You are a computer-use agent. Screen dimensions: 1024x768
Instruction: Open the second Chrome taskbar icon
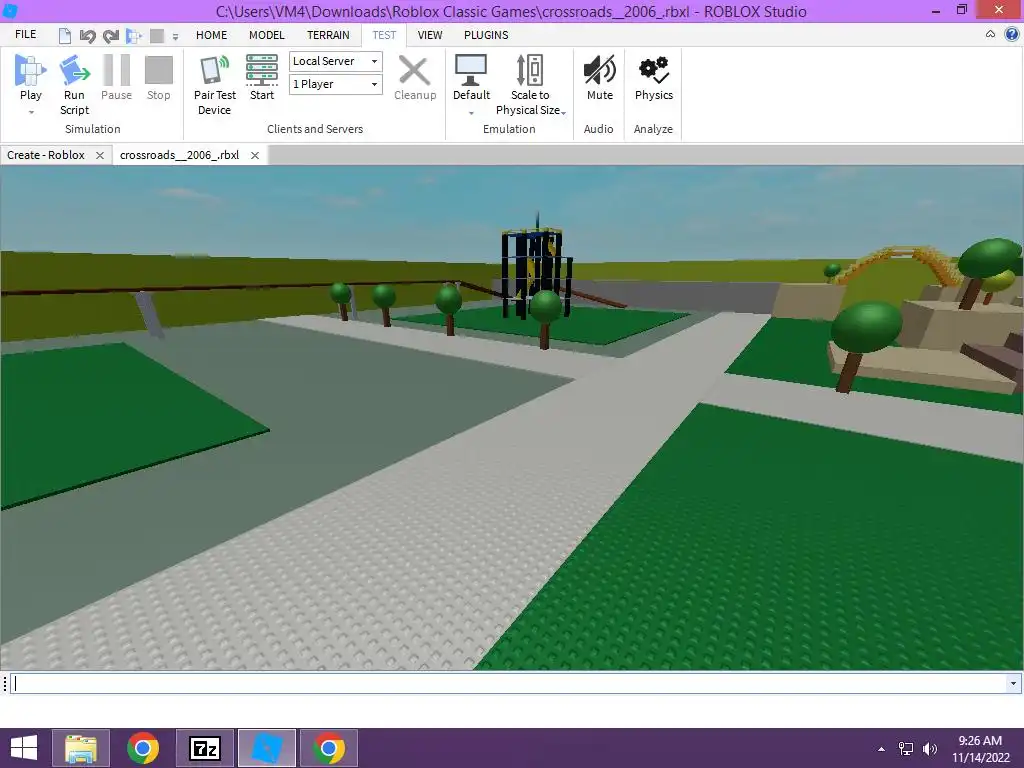[x=329, y=748]
